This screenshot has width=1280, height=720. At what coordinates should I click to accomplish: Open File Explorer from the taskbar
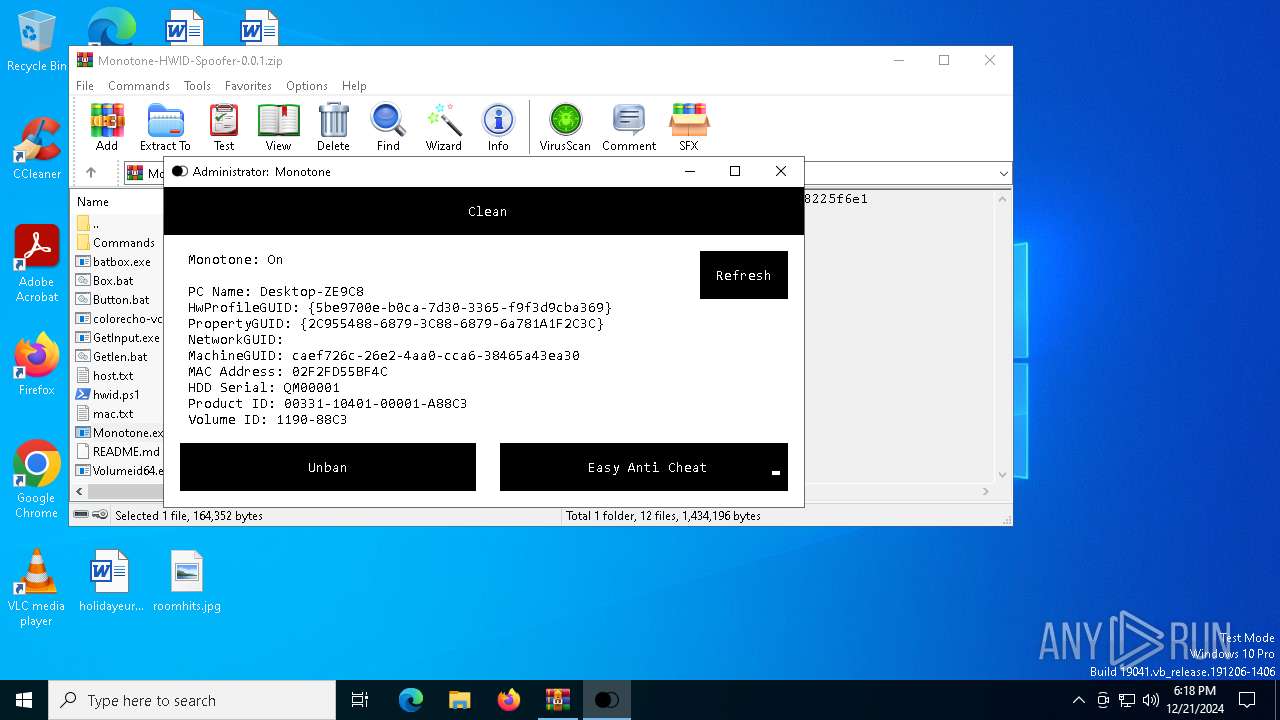click(x=460, y=700)
